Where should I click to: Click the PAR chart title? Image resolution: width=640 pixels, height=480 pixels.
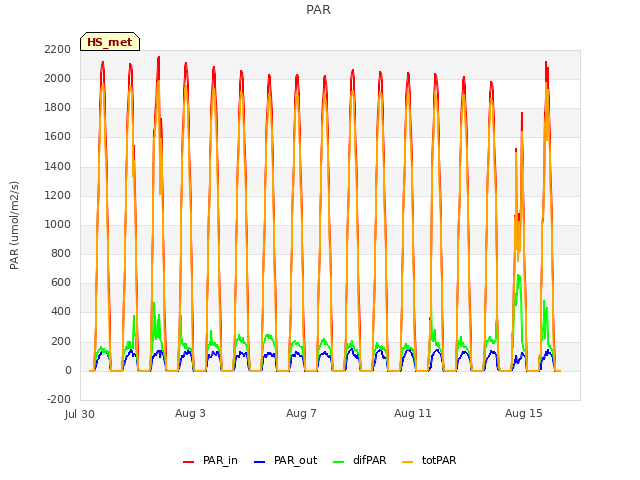(x=318, y=10)
